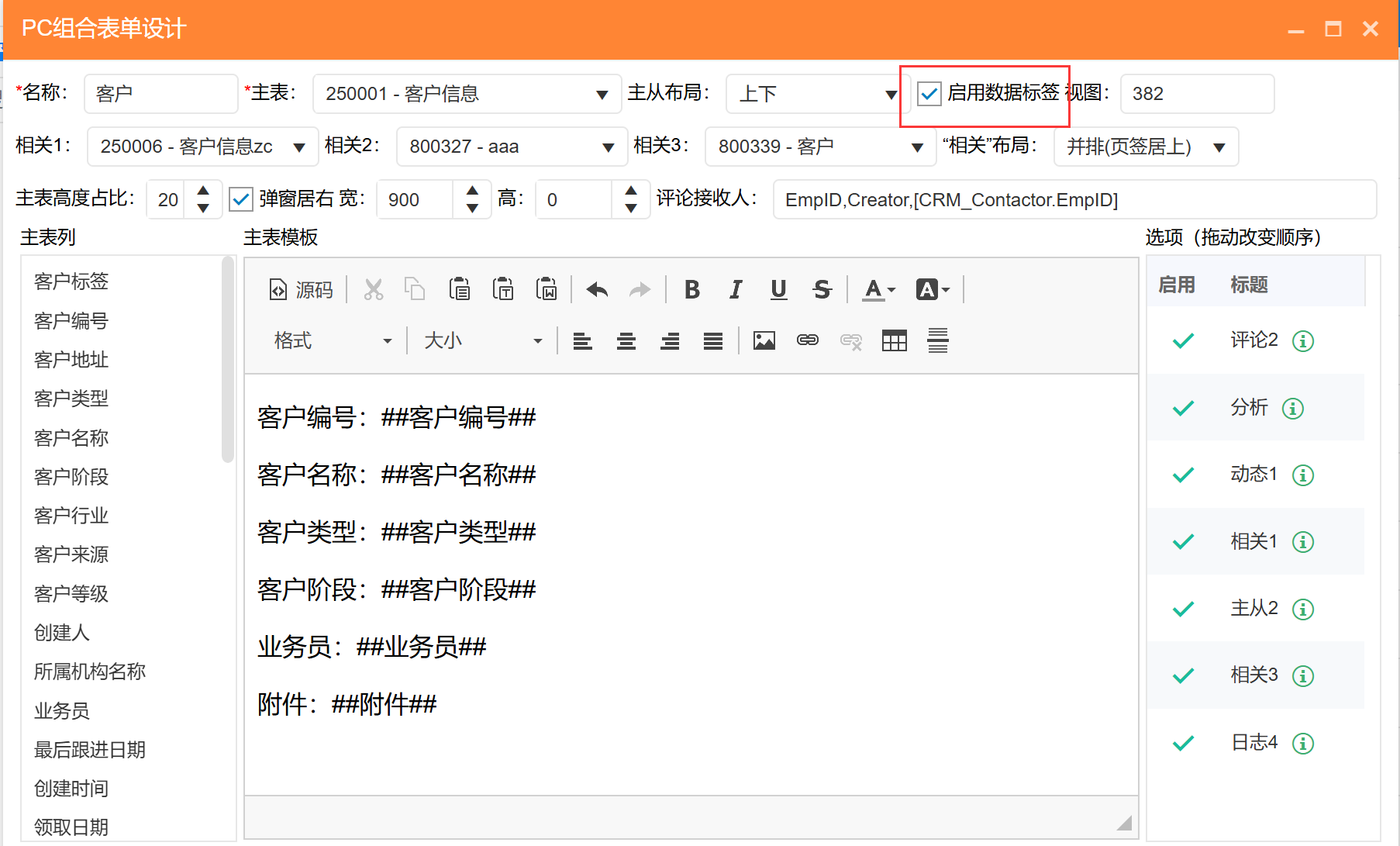
Task: Uncheck the 启用数据标签 checkbox
Action: [x=929, y=94]
